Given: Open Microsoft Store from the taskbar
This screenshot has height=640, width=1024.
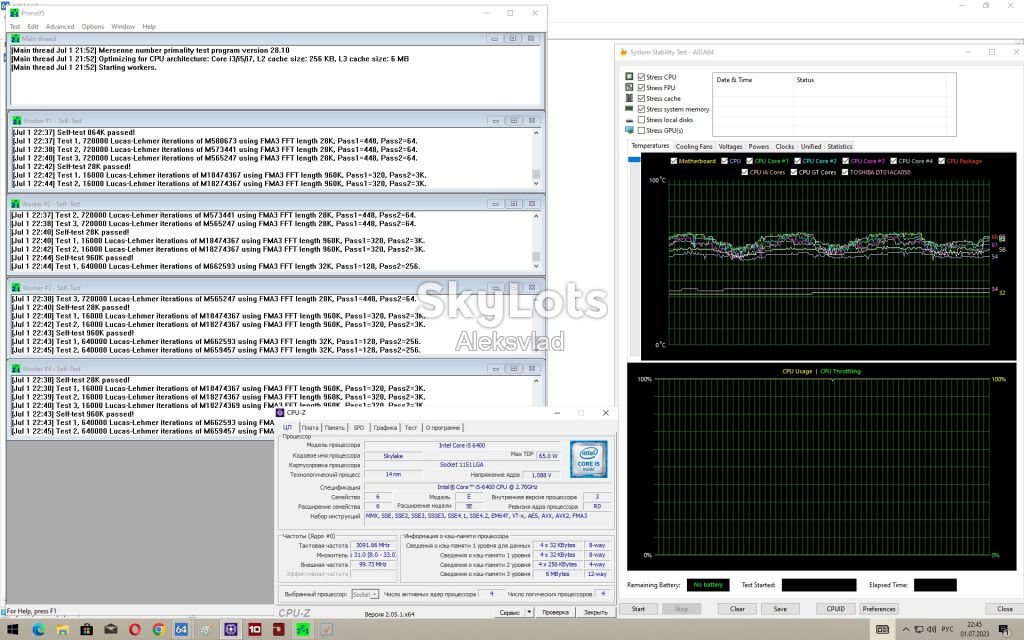Looking at the screenshot, I should 86,630.
